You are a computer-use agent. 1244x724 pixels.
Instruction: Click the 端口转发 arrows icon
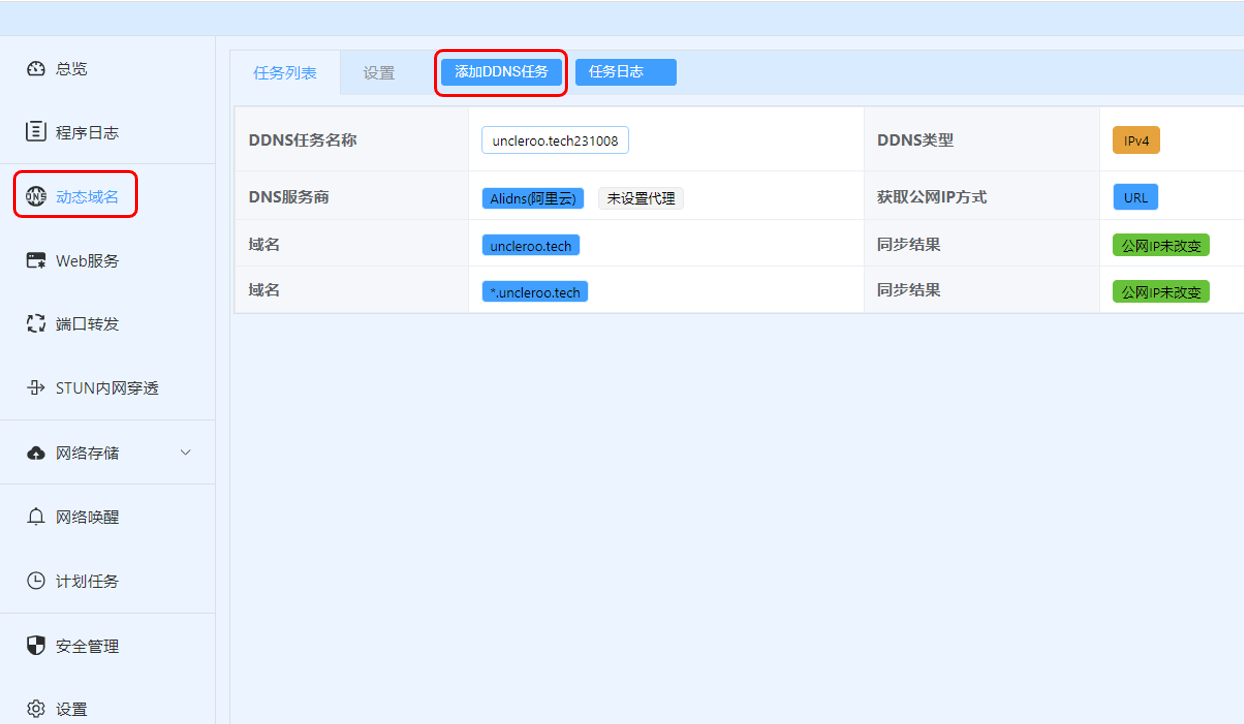click(x=36, y=324)
